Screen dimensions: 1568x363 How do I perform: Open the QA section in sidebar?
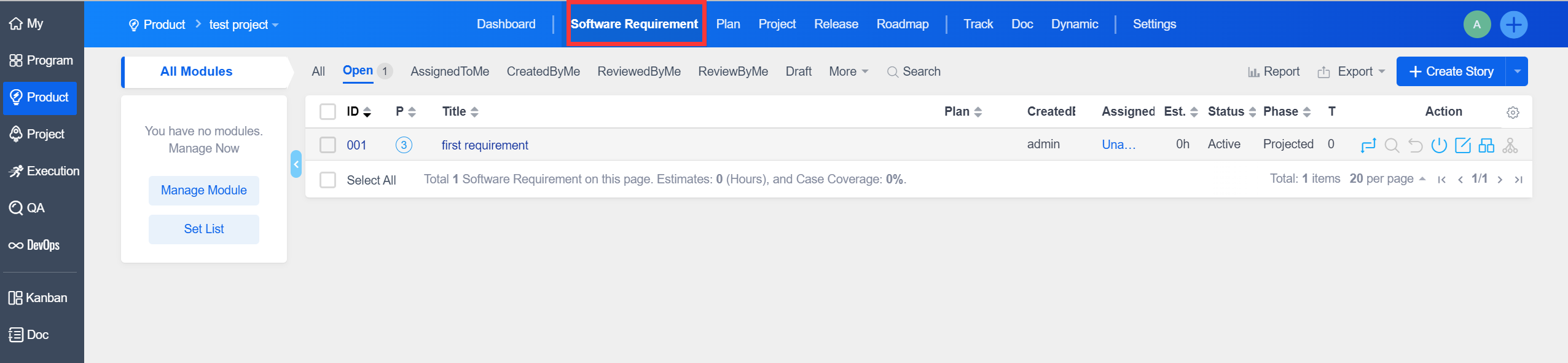pos(28,208)
